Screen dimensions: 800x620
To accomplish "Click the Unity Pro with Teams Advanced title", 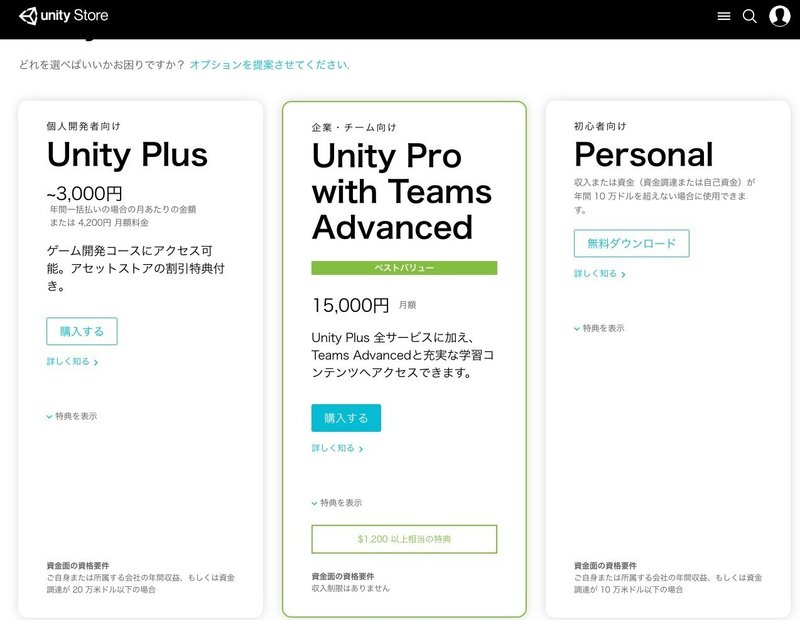I will [x=402, y=191].
